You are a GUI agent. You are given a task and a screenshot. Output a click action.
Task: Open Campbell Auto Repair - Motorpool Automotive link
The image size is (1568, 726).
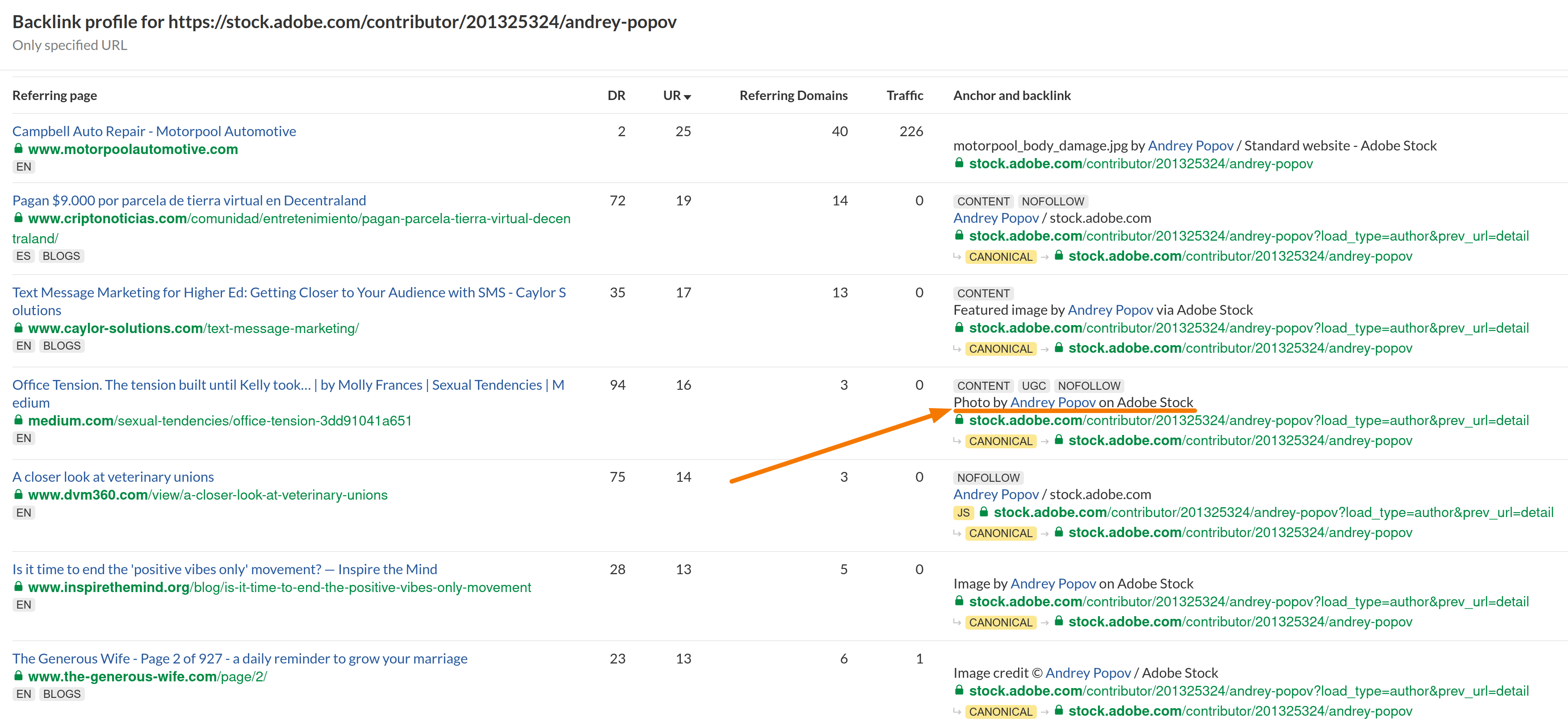click(x=154, y=131)
